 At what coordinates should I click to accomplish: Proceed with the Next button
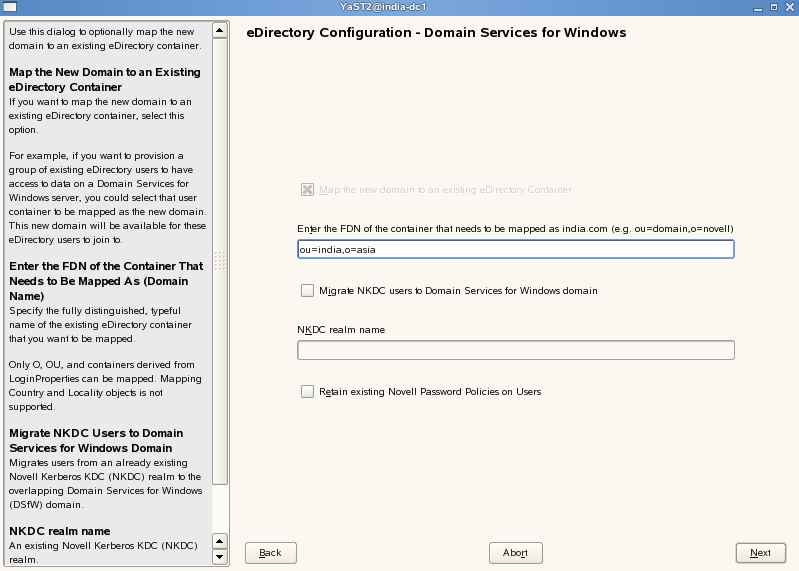click(760, 553)
